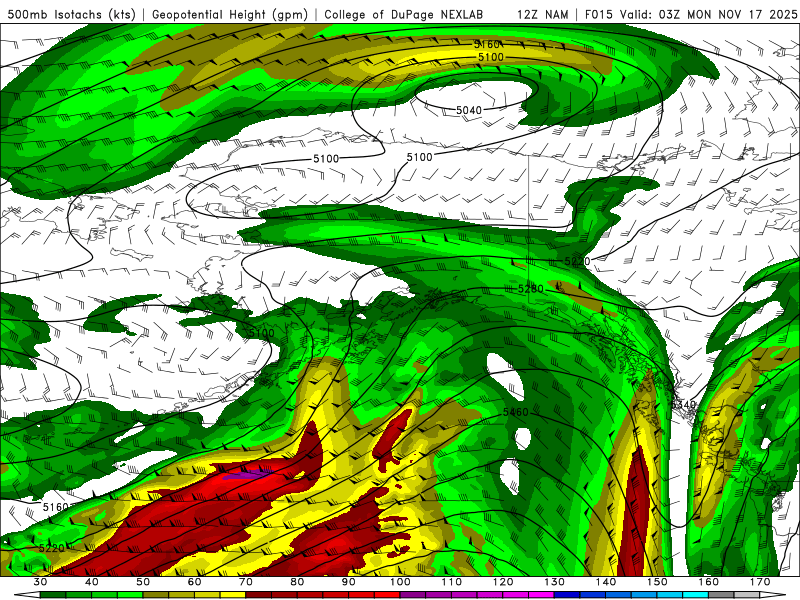This screenshot has width=800, height=600.
Task: Click the small purple wind maximum area on map
Action: tap(248, 475)
